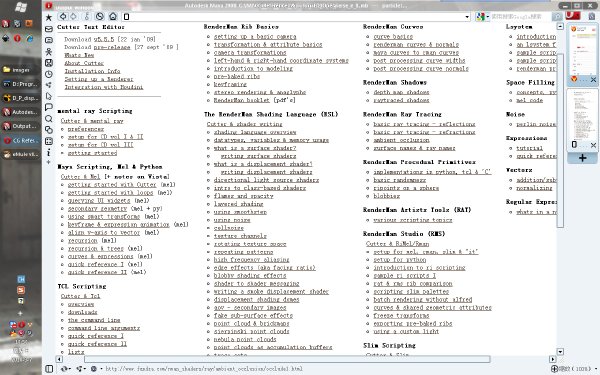Open 'various scripting topics' link
This screenshot has width=600, height=375.
(413, 220)
